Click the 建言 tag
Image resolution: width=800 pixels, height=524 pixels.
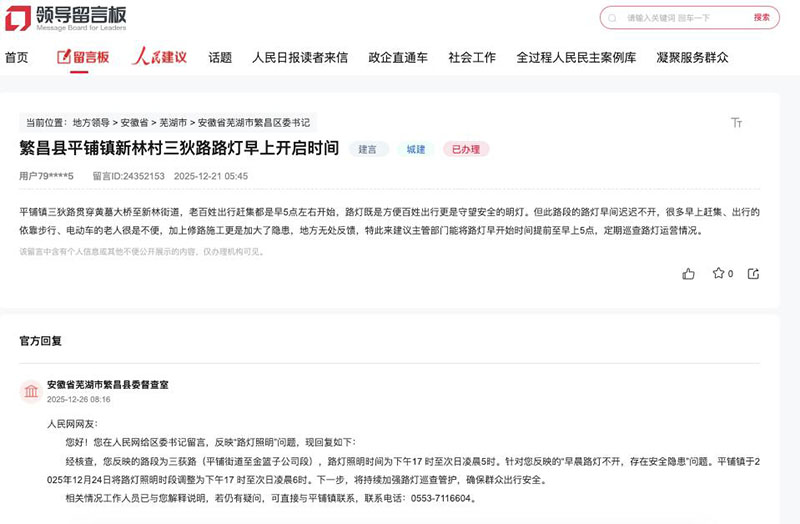tap(367, 149)
